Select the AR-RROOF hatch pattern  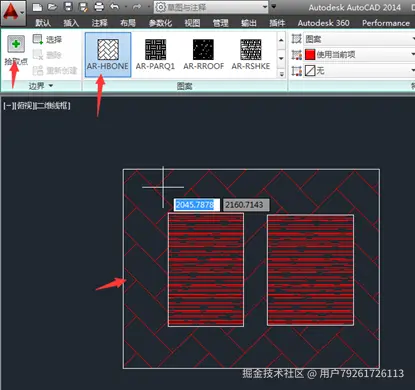pos(203,55)
